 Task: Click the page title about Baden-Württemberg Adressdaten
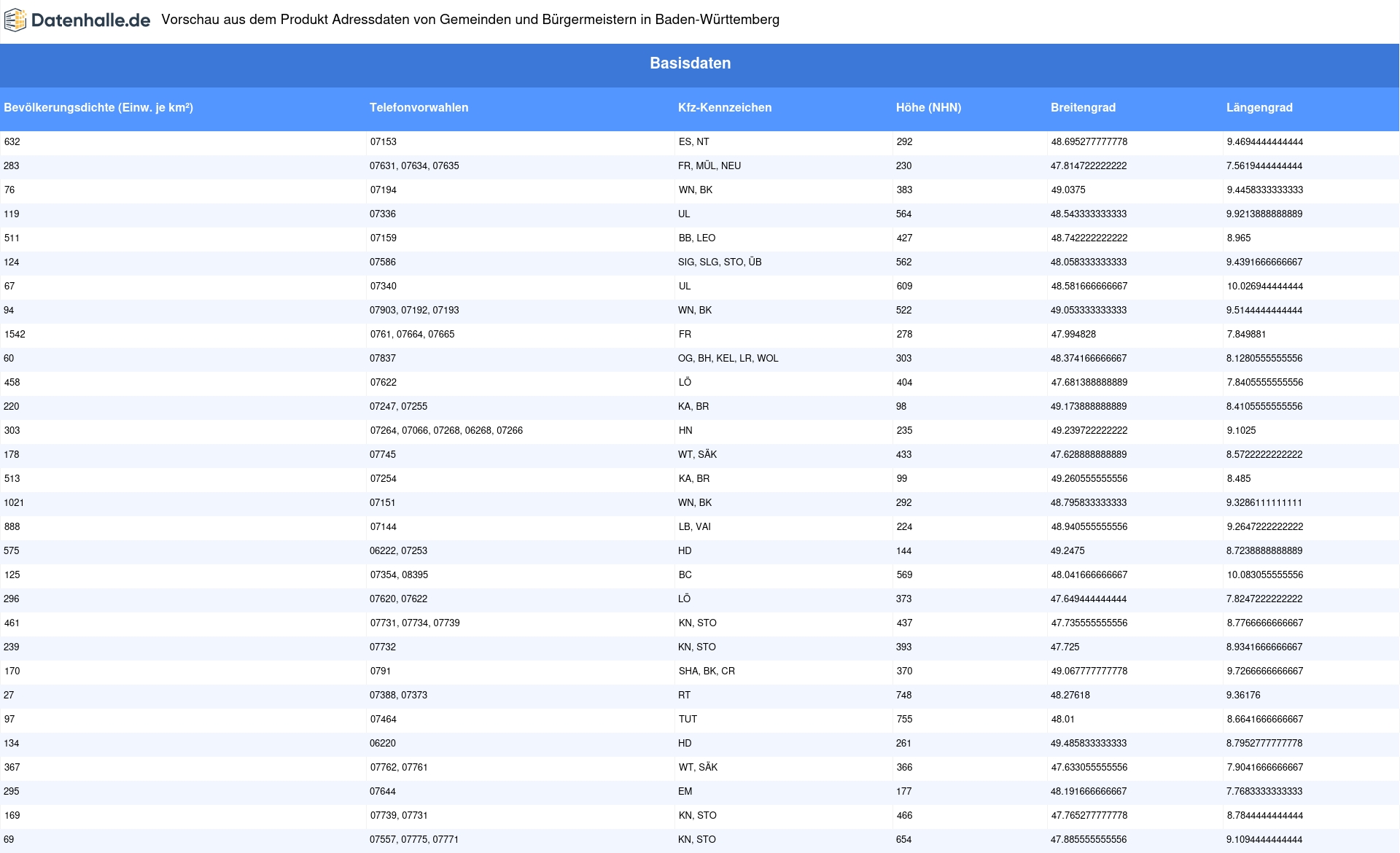470,20
